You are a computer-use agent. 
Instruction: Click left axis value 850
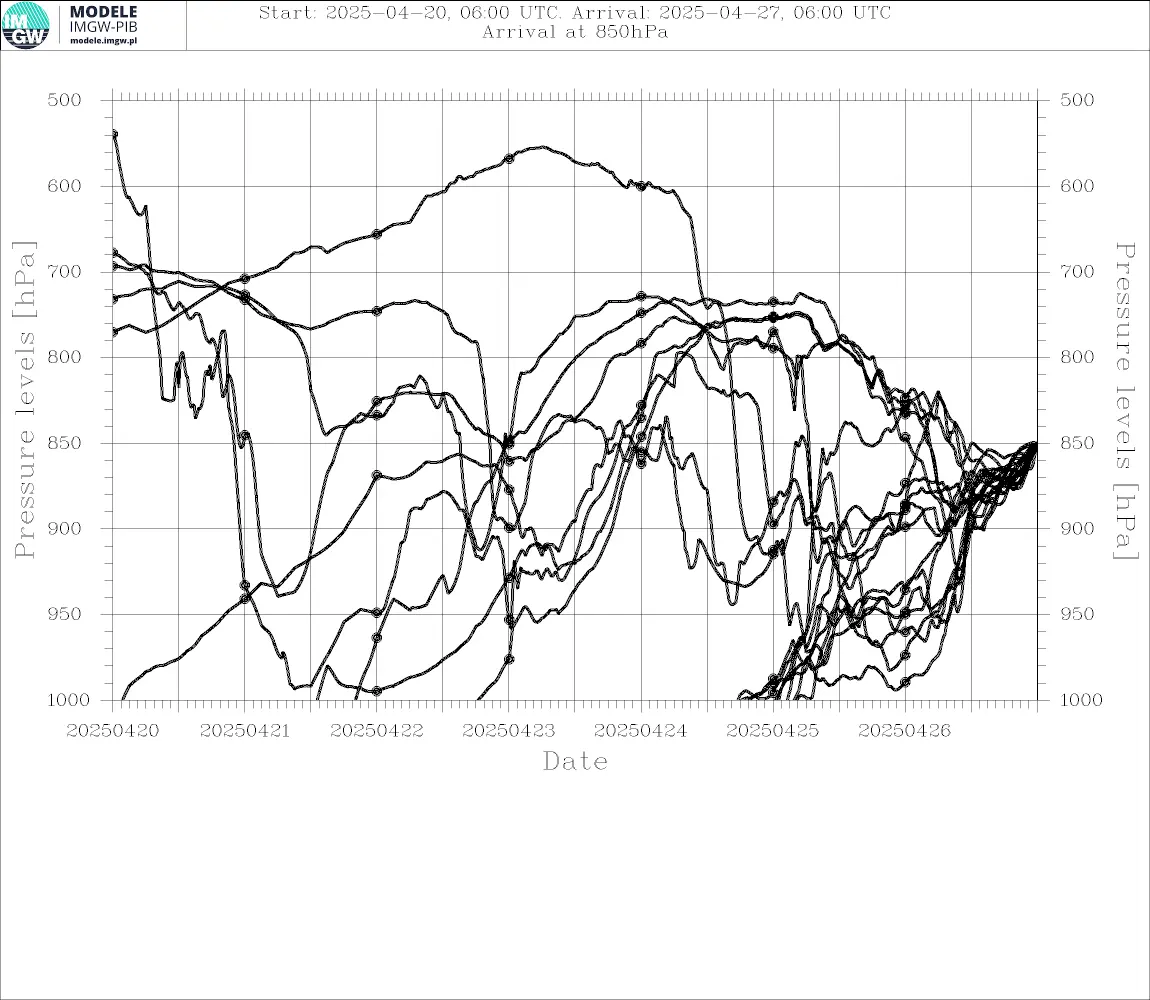65,443
